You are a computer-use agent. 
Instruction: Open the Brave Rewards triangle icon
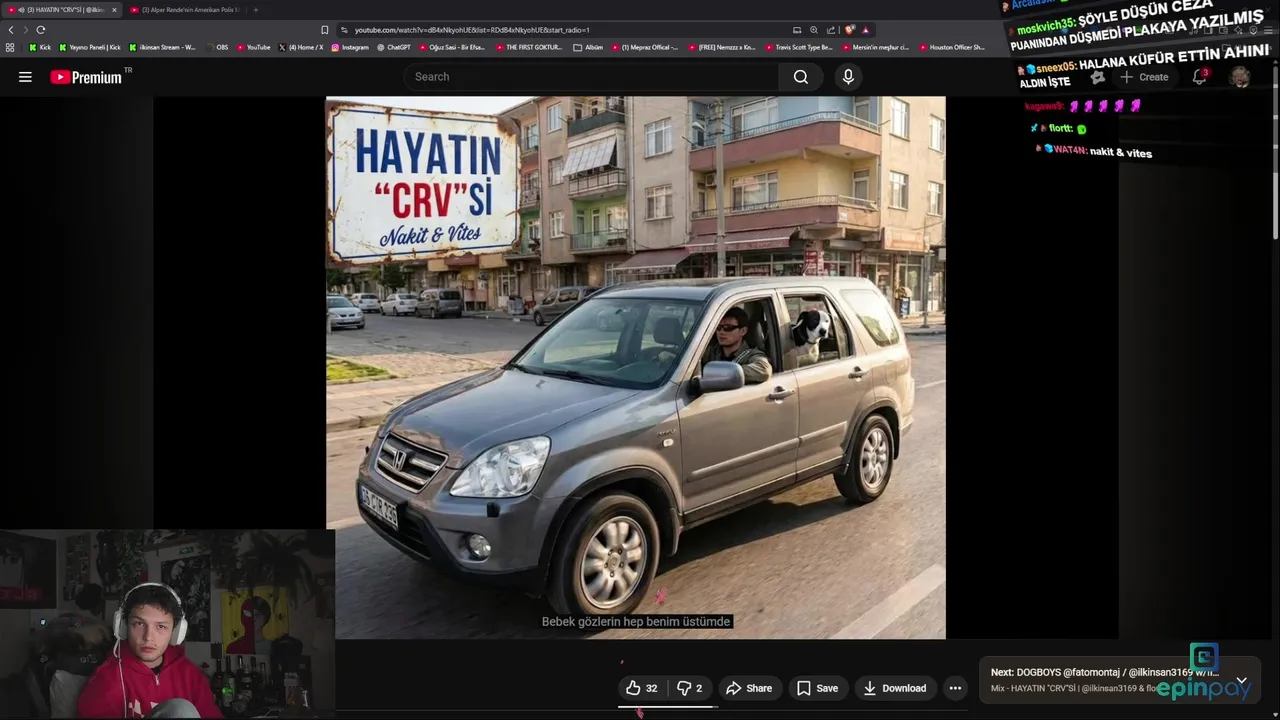pyautogui.click(x=865, y=30)
